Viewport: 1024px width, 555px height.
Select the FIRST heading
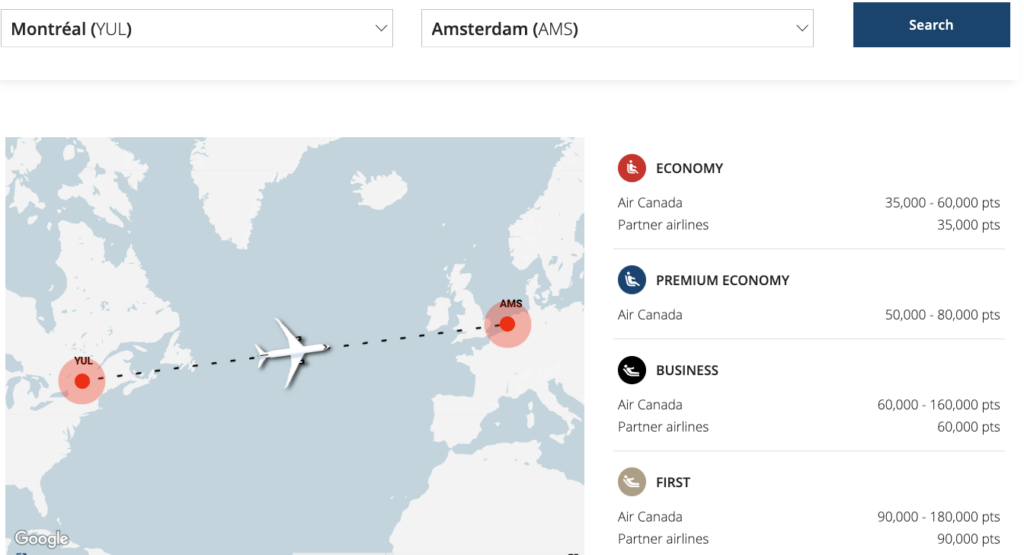click(x=673, y=482)
